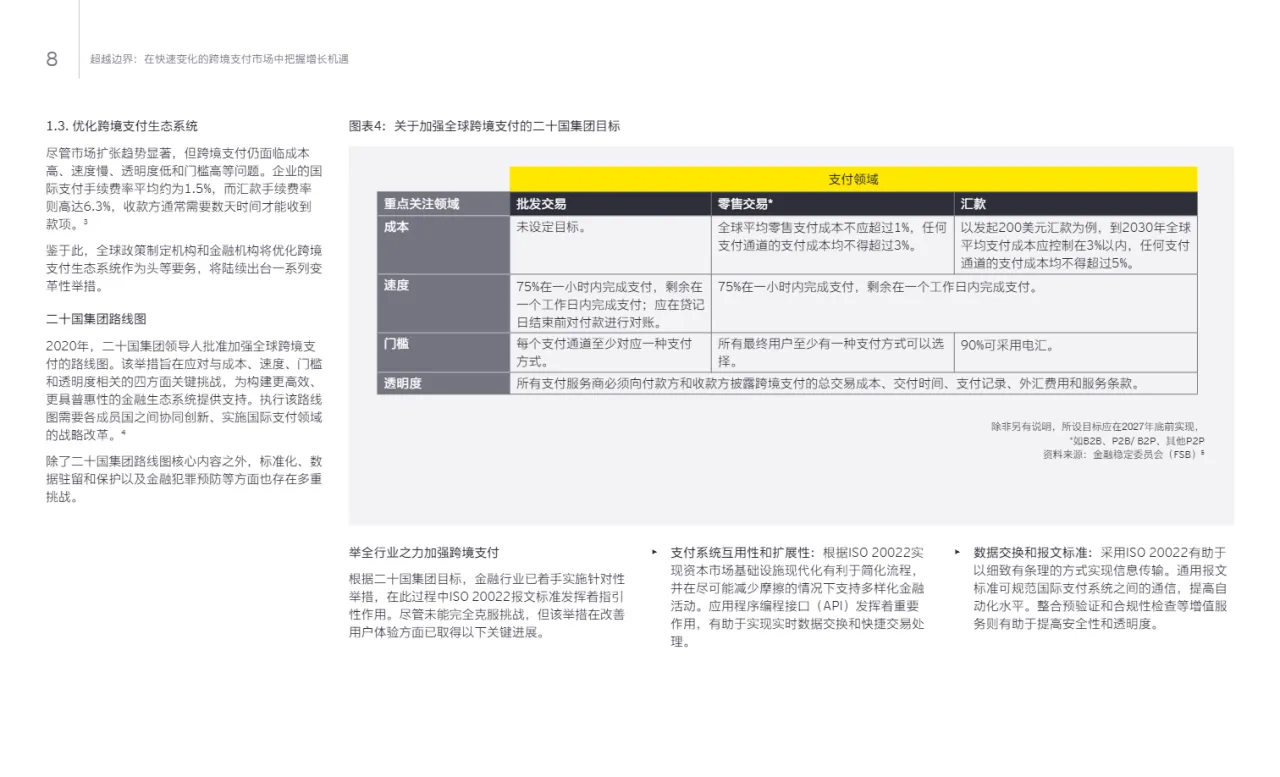Click the paragraph starting 2020年，二十国集团领导人
This screenshot has height=777, width=1280.
[x=184, y=390]
